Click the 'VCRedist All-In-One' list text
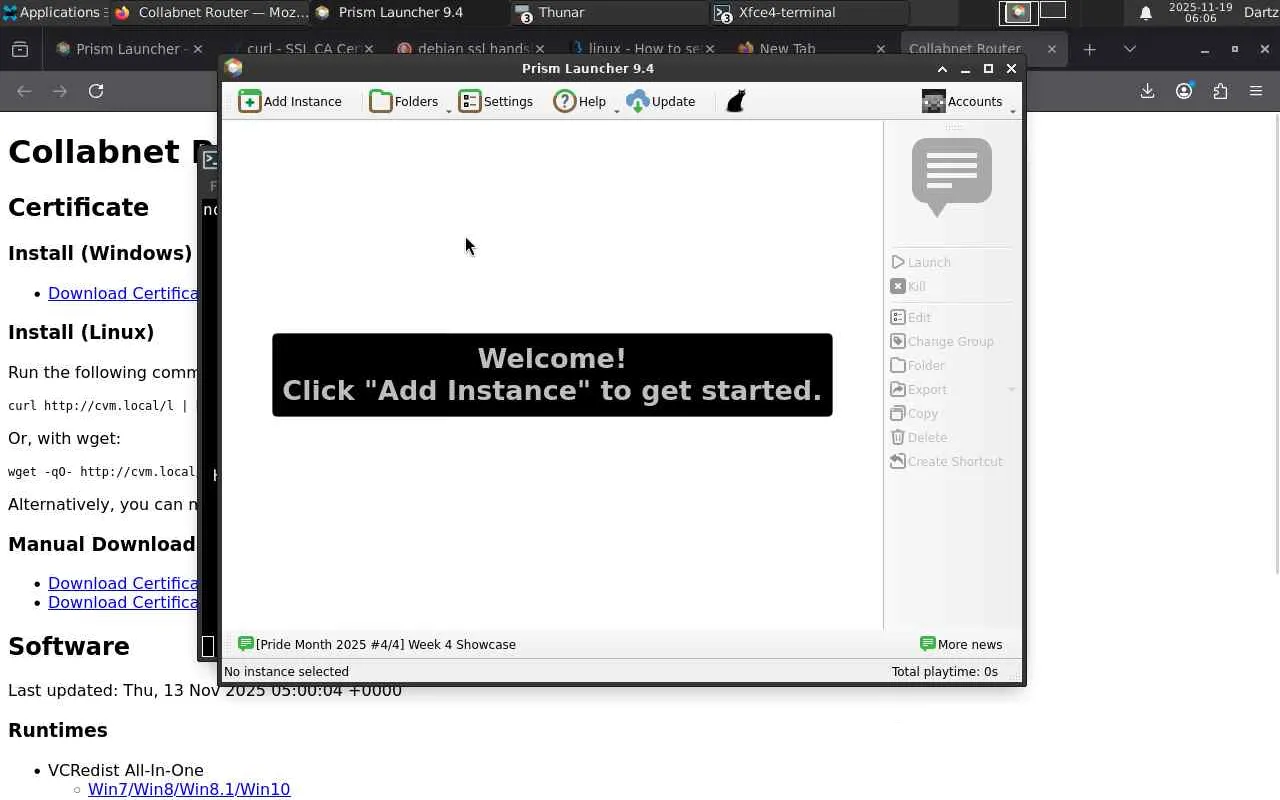This screenshot has width=1280, height=800. tap(126, 770)
